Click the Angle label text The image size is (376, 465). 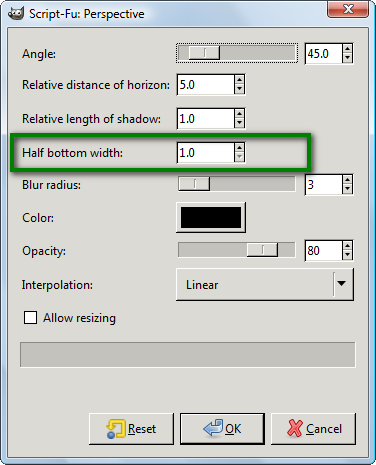click(39, 54)
